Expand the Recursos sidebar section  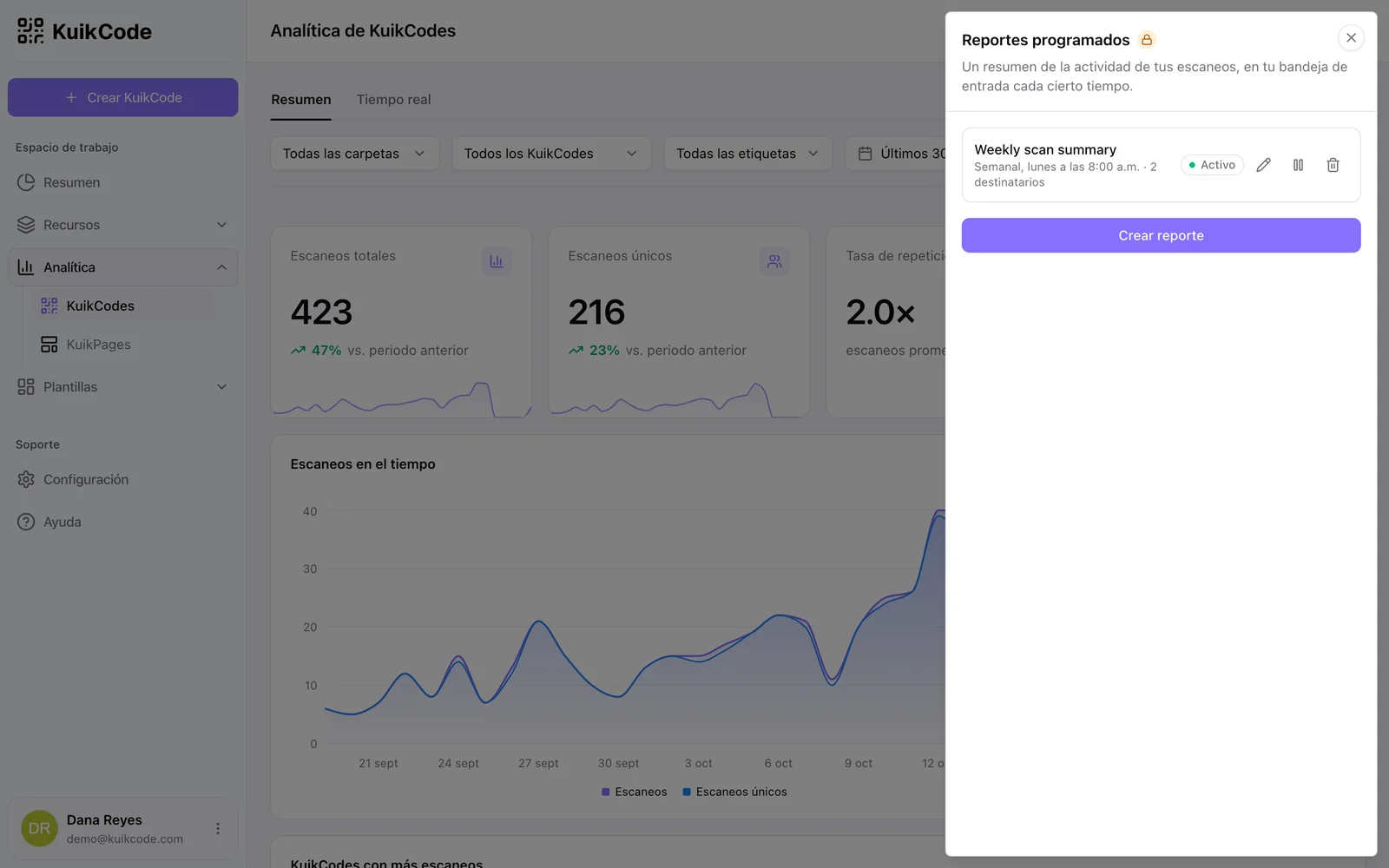[x=123, y=225]
